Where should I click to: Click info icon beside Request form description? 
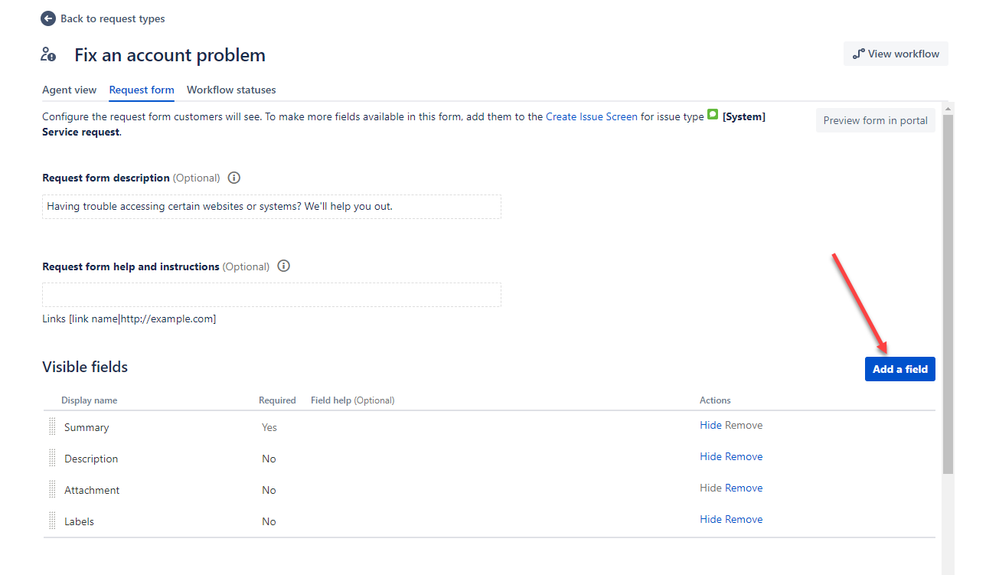234,178
